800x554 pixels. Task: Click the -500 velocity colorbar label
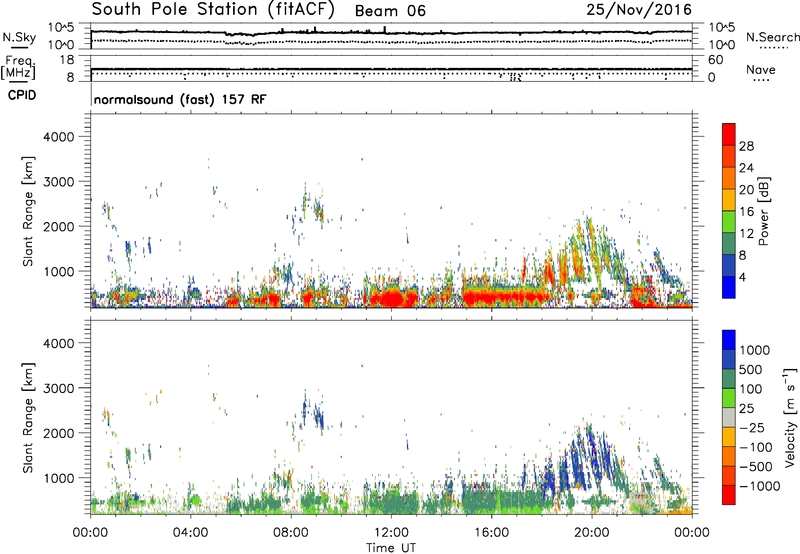coord(755,467)
